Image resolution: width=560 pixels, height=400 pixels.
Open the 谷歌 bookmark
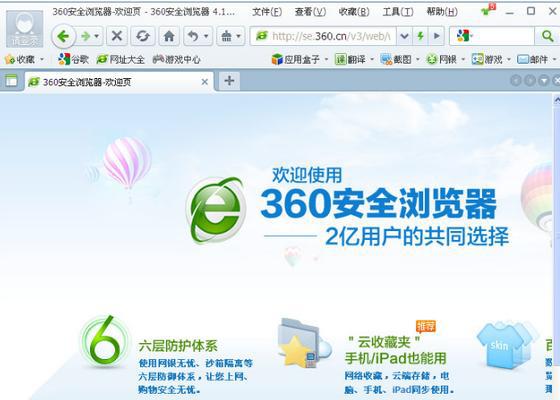[73, 59]
